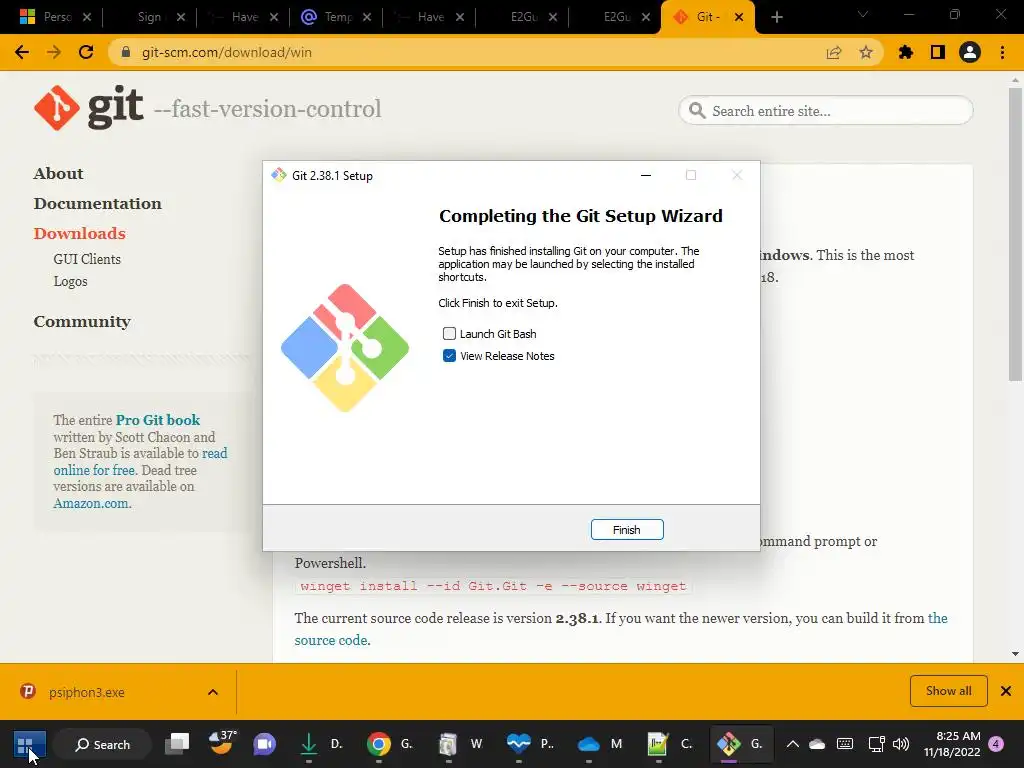
Task: Open the notifications badge showing 4
Action: click(x=997, y=744)
